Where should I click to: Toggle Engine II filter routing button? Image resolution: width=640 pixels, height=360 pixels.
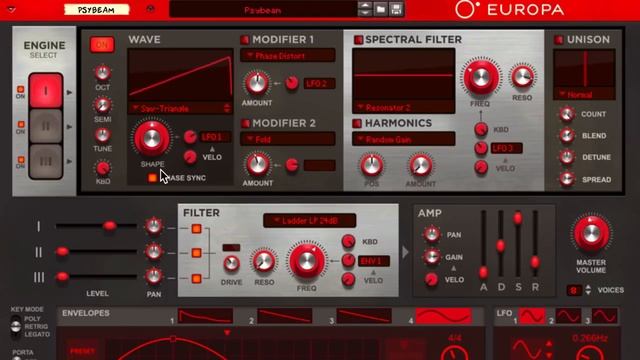tap(196, 253)
